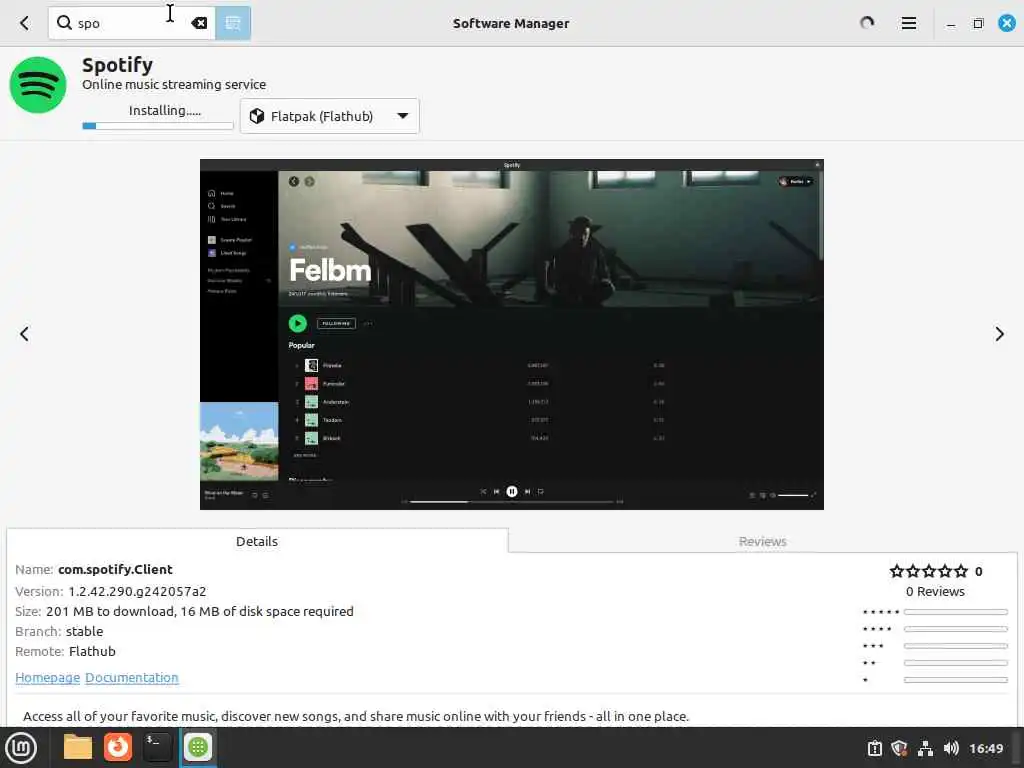
Task: Open the hamburger menu in the header bar
Action: click(x=908, y=24)
